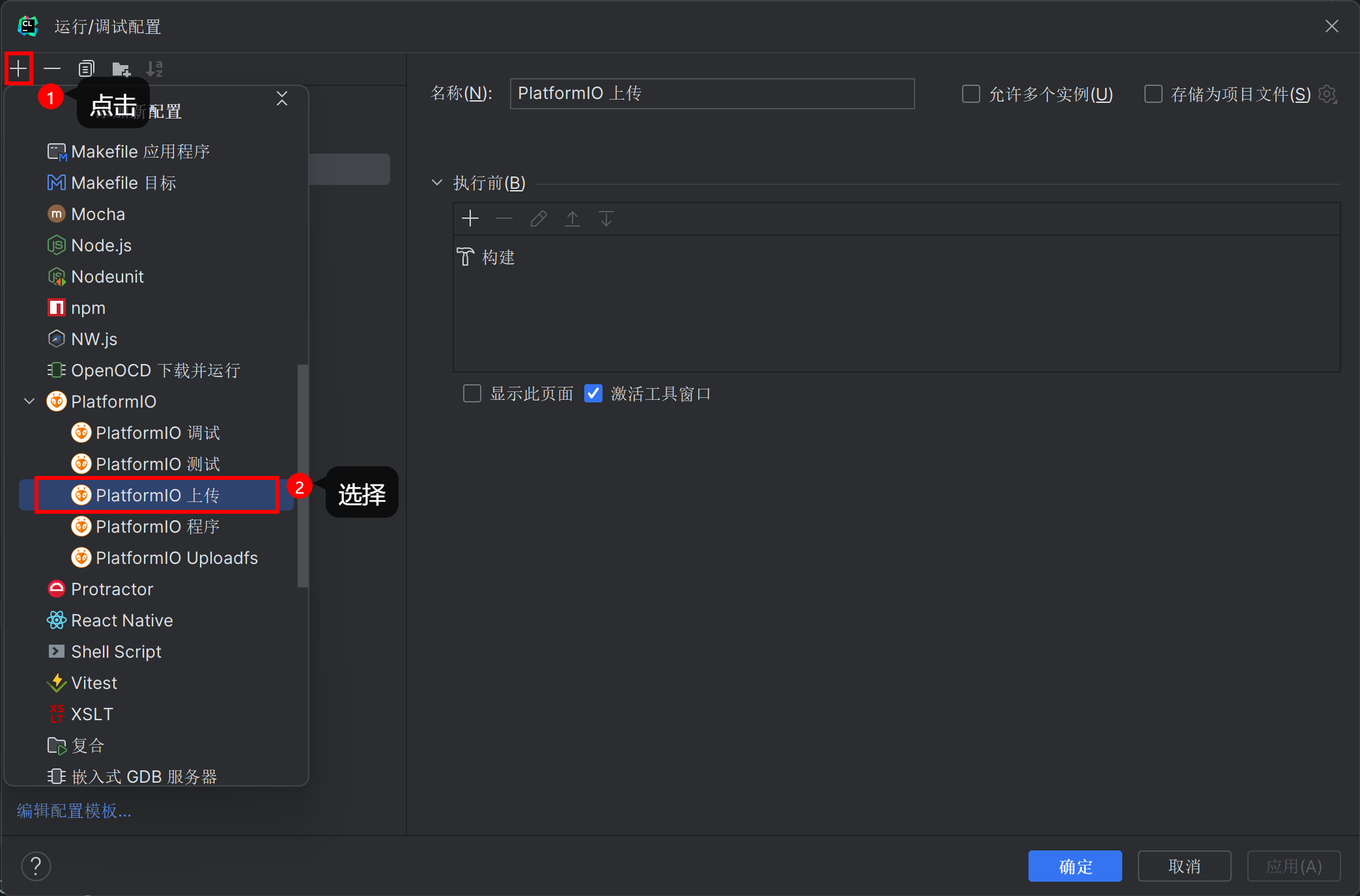1360x896 pixels.
Task: Click the Move into new folder icon
Action: (x=121, y=68)
